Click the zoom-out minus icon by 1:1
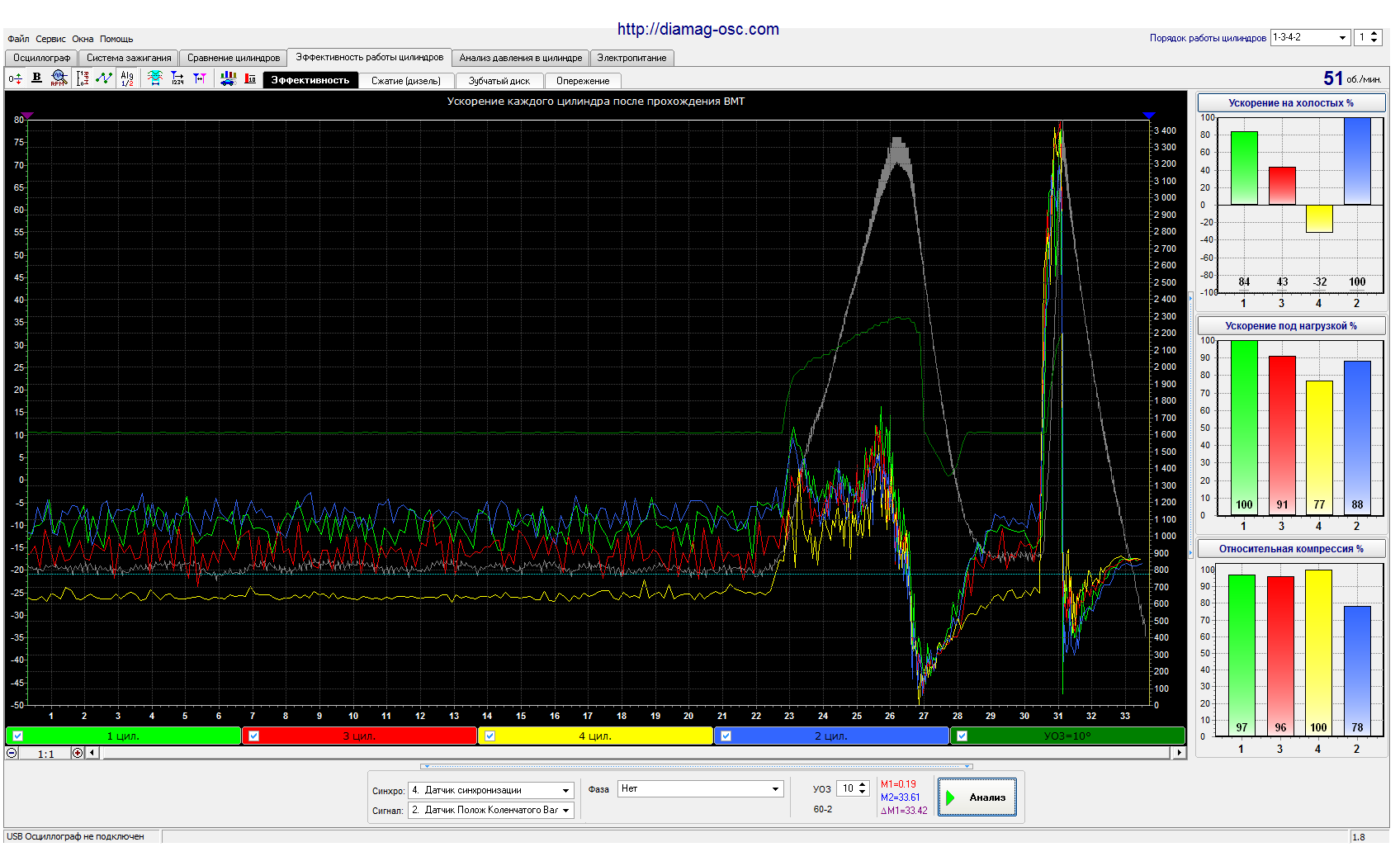 coord(12,753)
